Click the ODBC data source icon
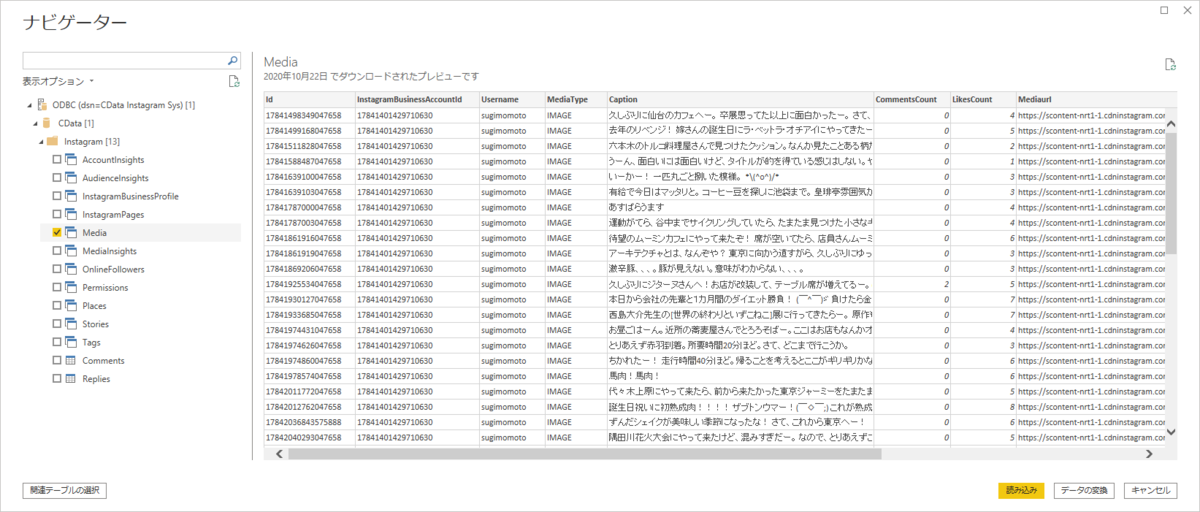Image resolution: width=1200 pixels, height=512 pixels. [x=43, y=104]
